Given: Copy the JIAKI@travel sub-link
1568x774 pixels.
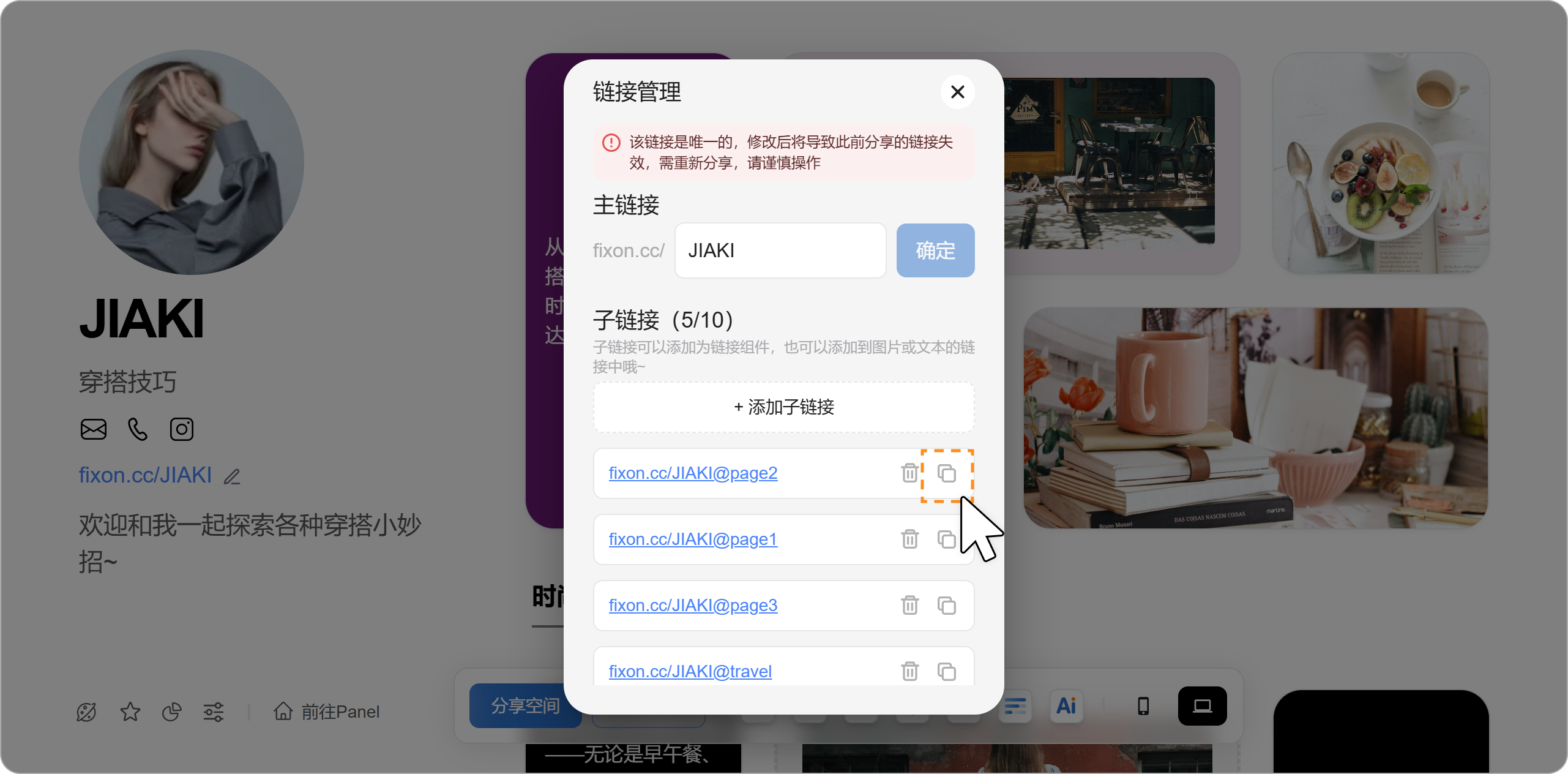Looking at the screenshot, I should [x=947, y=672].
